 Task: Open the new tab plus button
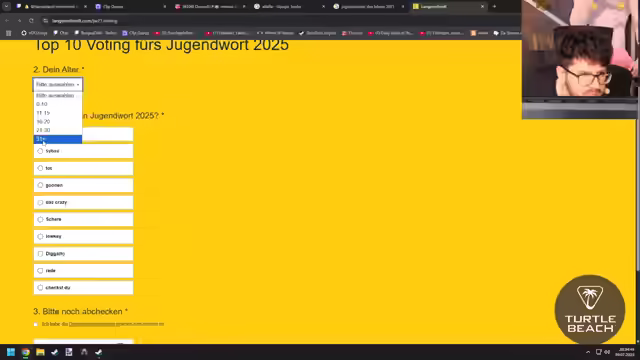(x=494, y=7)
